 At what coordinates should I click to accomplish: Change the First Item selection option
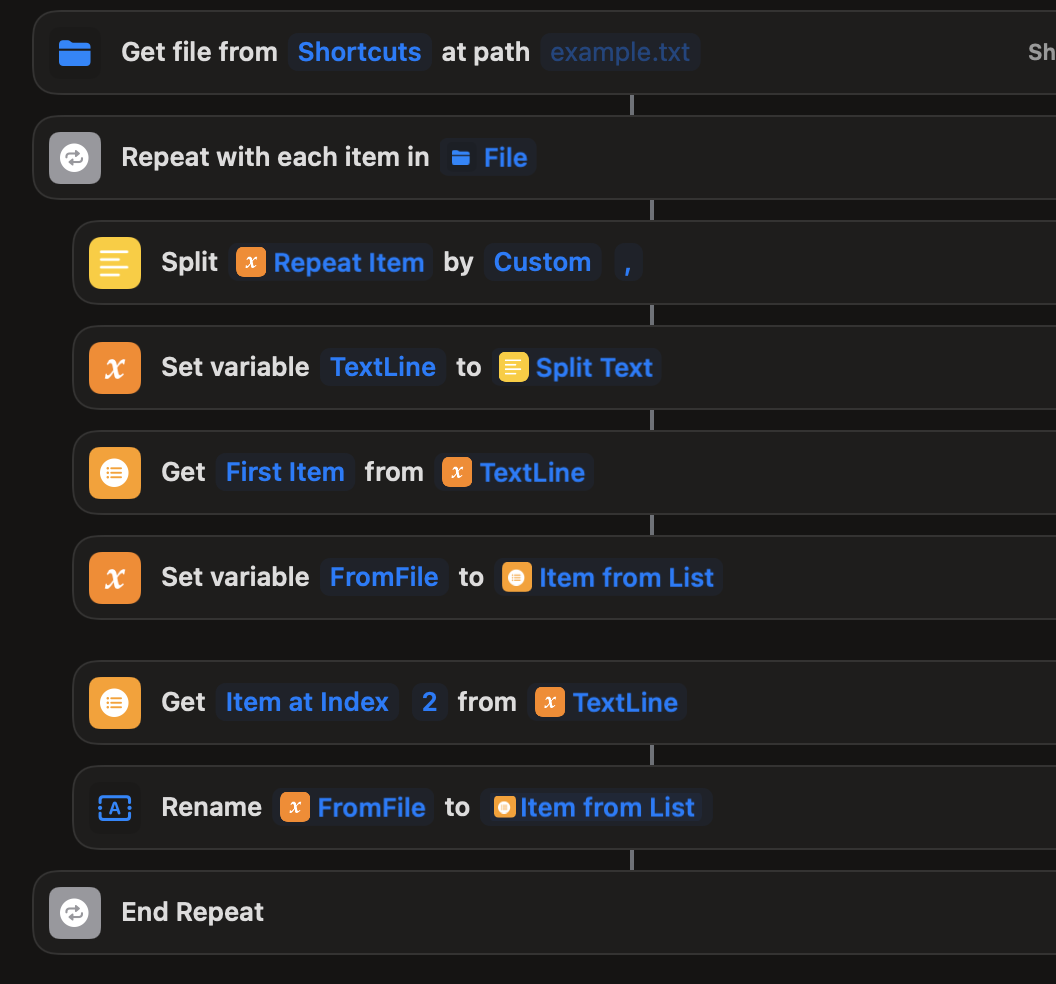pyautogui.click(x=285, y=473)
